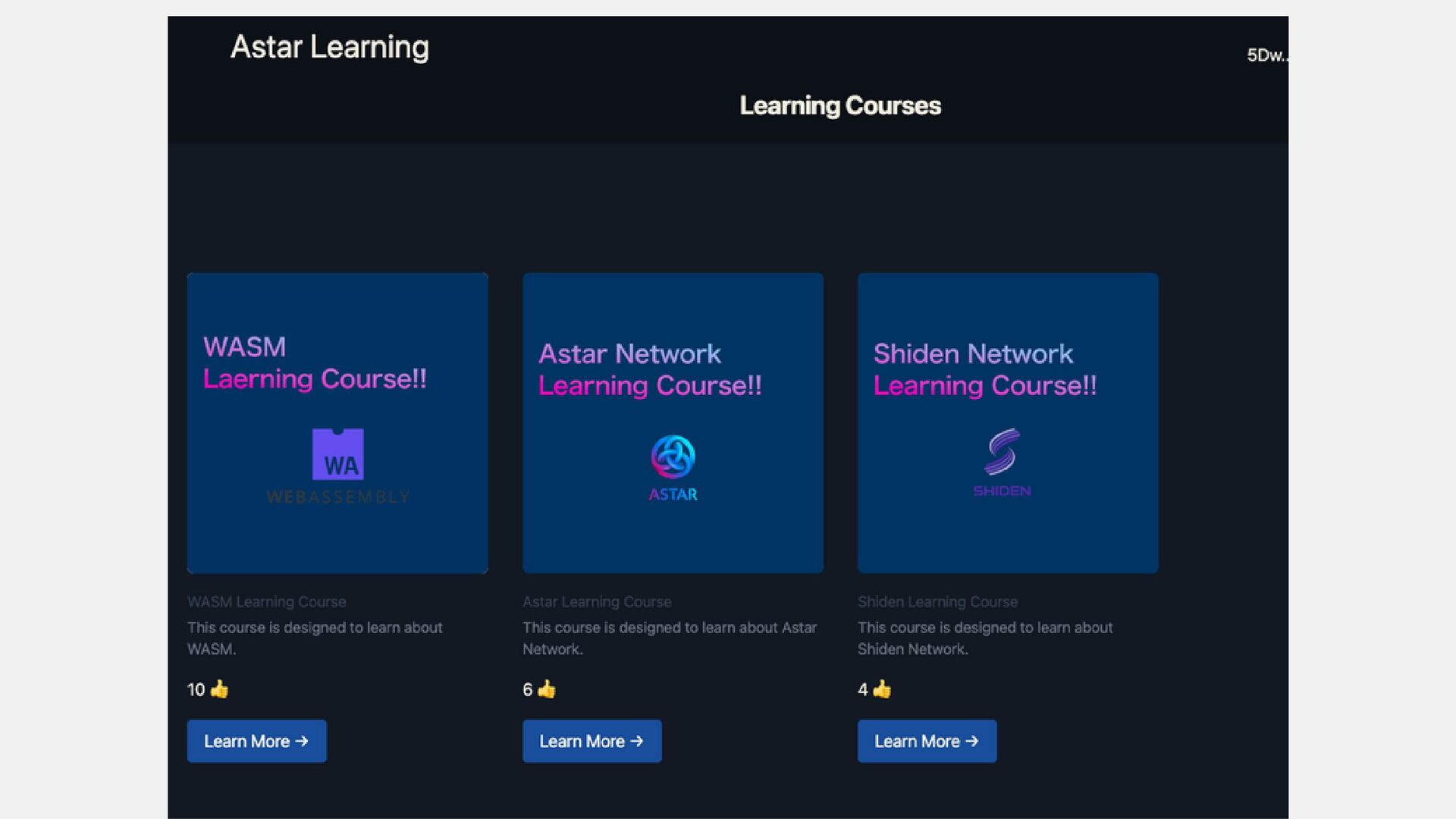Open Learn More for the WASM course
The height and width of the screenshot is (819, 1456).
pyautogui.click(x=257, y=741)
